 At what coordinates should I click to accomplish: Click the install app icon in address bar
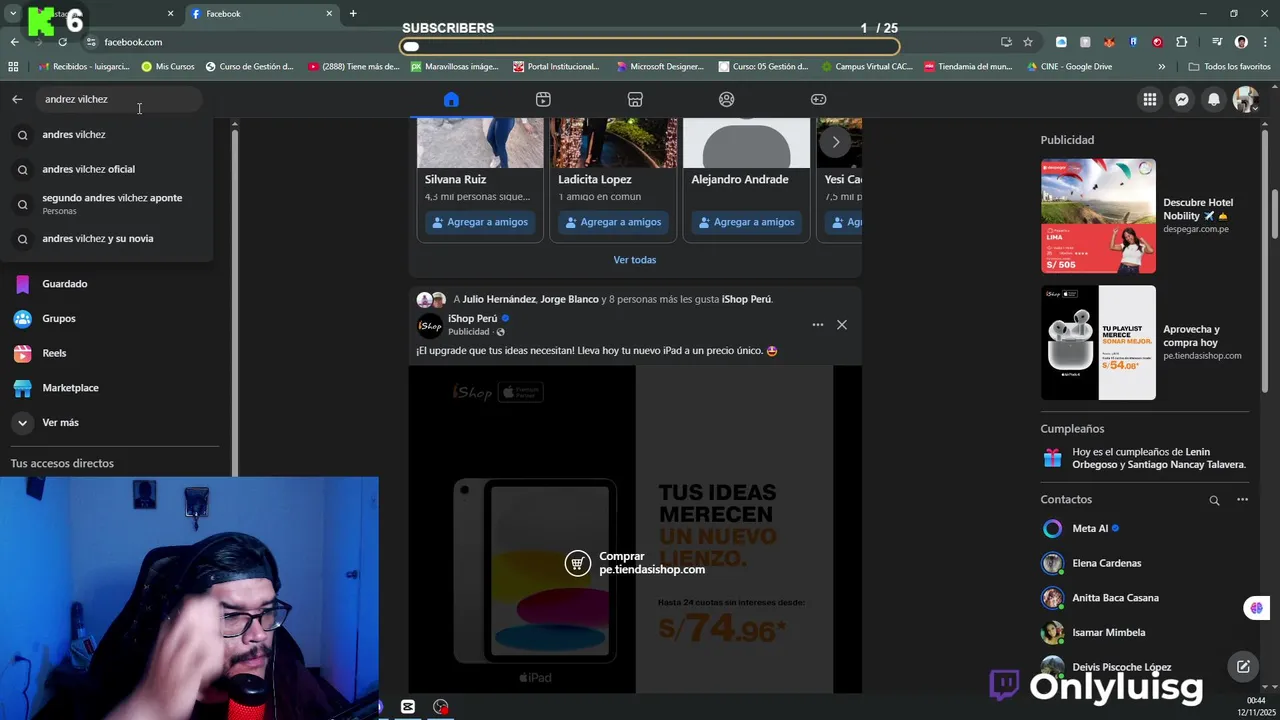coord(1006,42)
